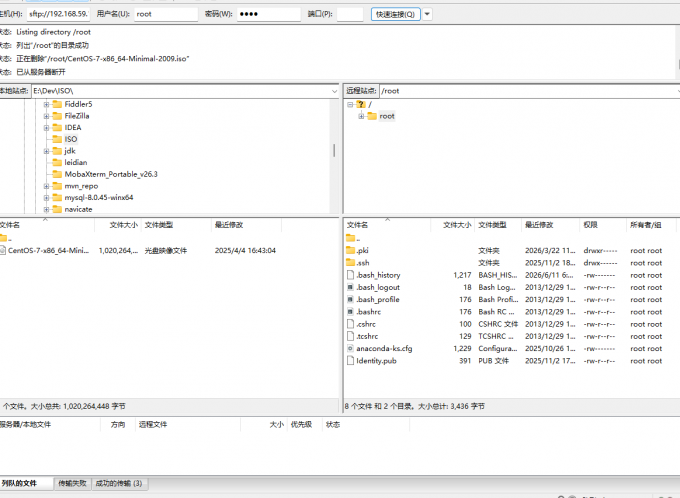
Task: Click the .cshrc file icon
Action: pos(350,324)
